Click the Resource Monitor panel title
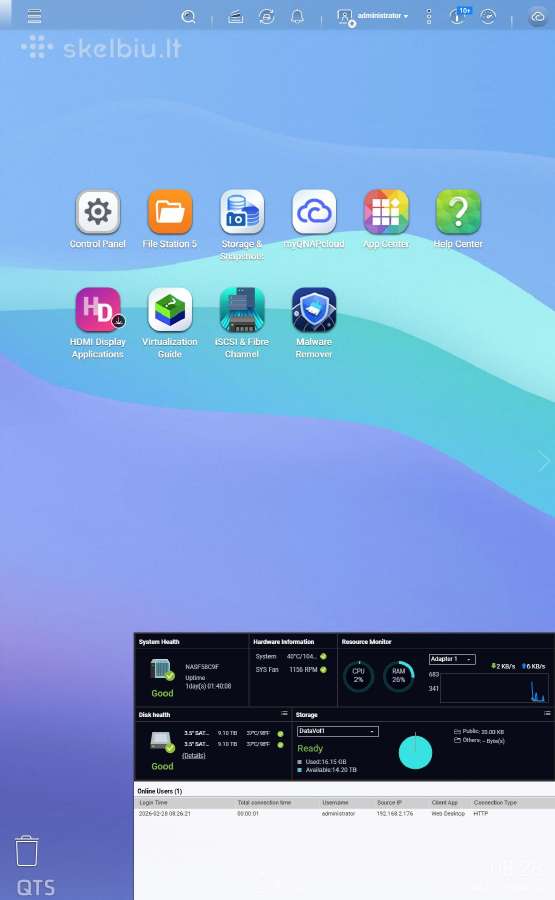This screenshot has width=555, height=900. (366, 642)
